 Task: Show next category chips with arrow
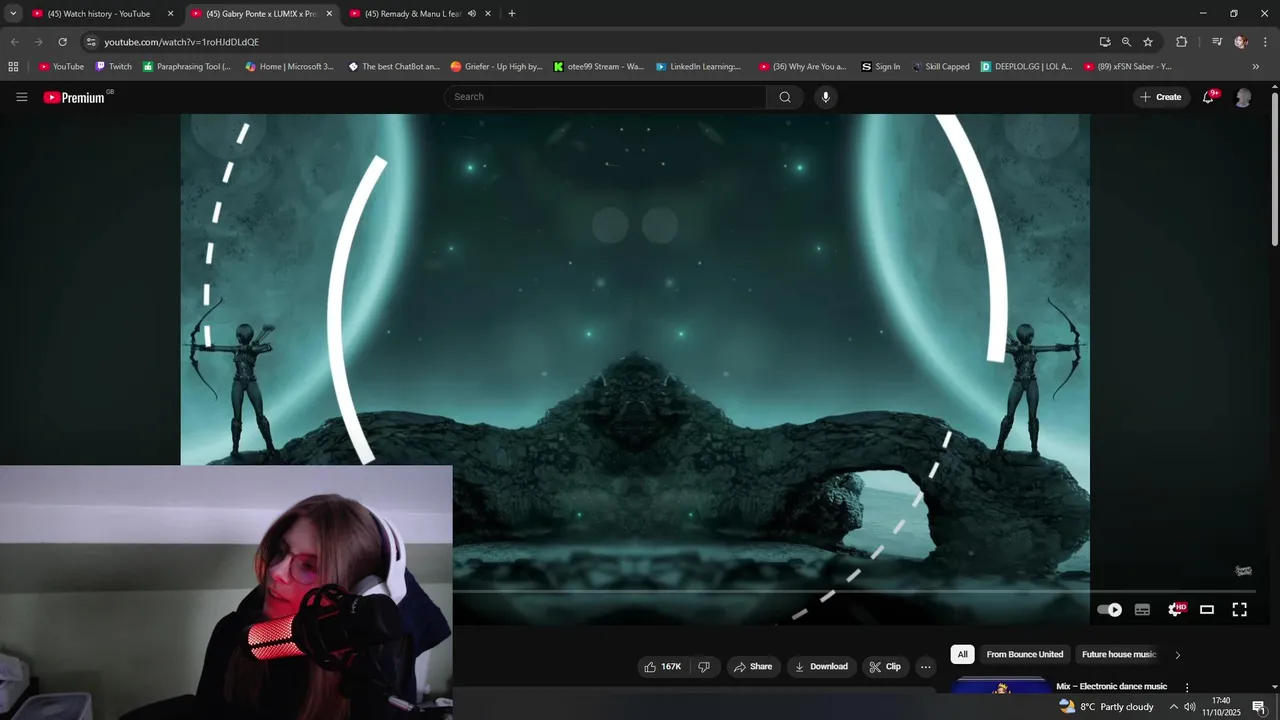point(1177,655)
